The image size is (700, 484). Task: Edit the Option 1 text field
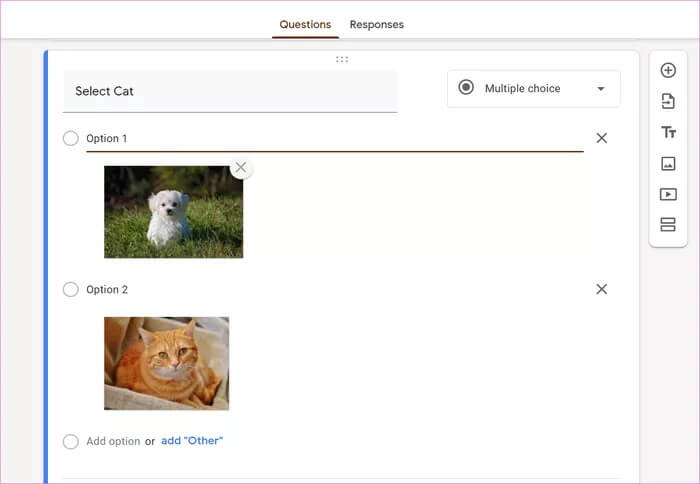335,139
